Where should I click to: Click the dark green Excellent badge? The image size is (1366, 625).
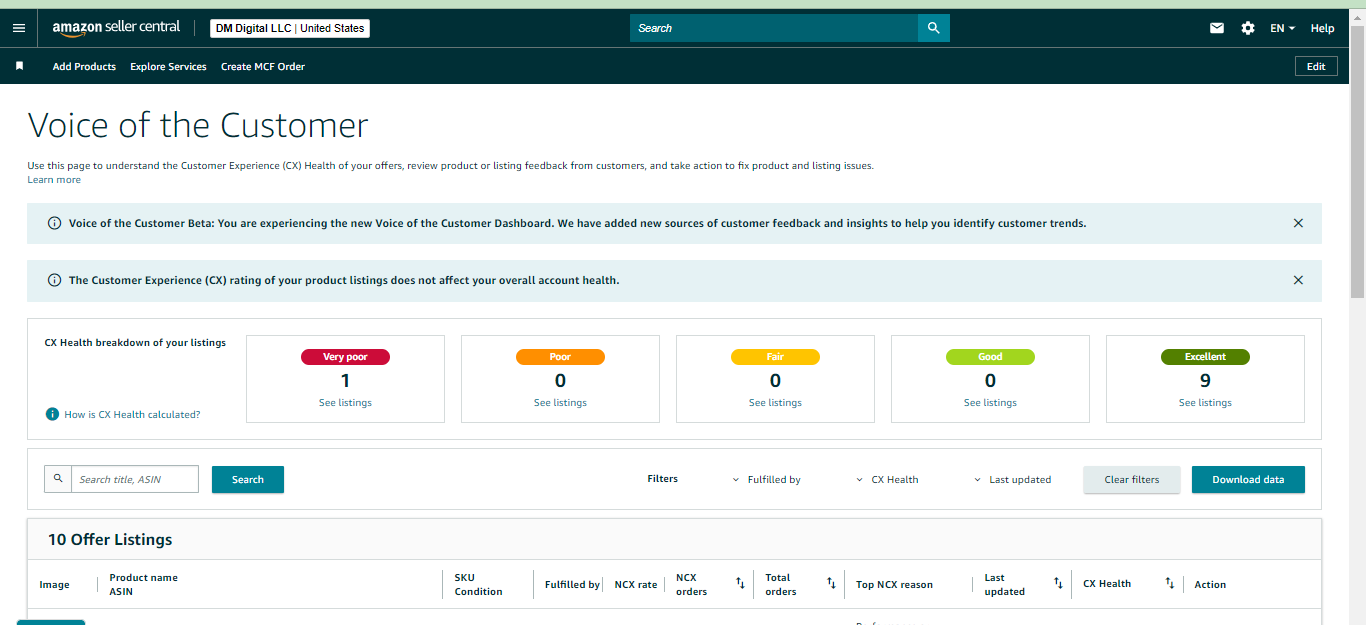click(1205, 357)
